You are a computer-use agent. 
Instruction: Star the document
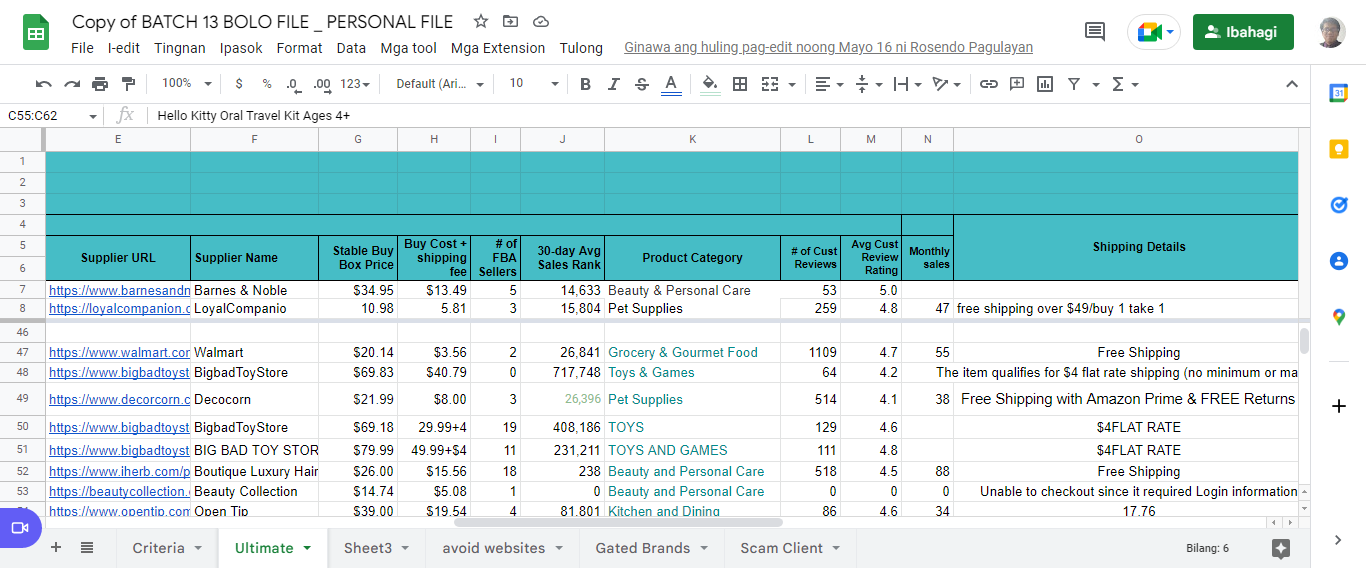click(481, 21)
